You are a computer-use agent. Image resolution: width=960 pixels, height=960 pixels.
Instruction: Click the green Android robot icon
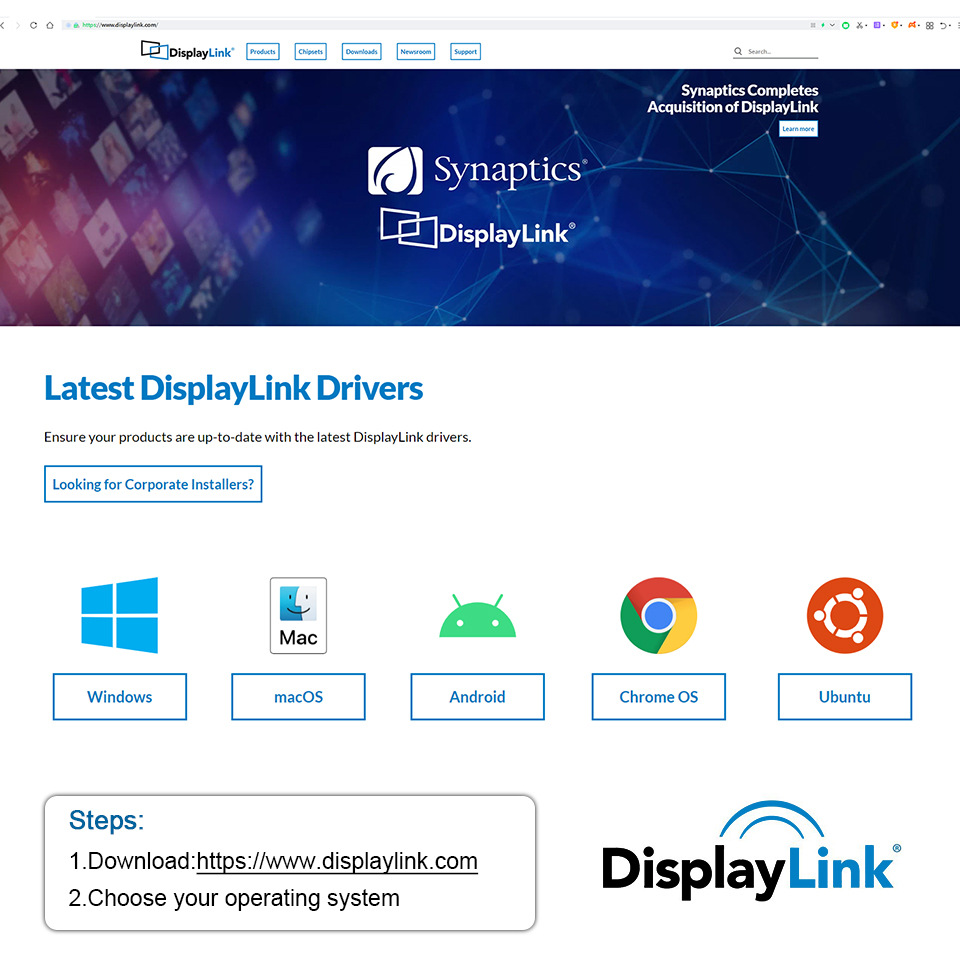[x=478, y=615]
